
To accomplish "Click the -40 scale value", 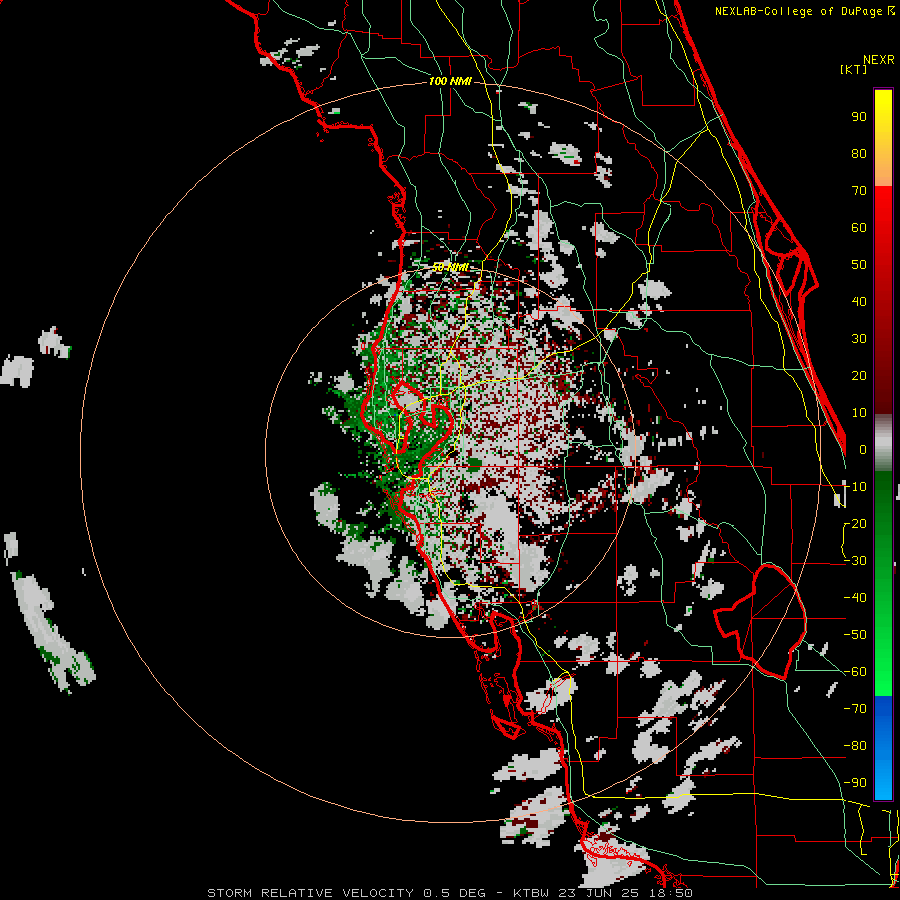I will (855, 598).
